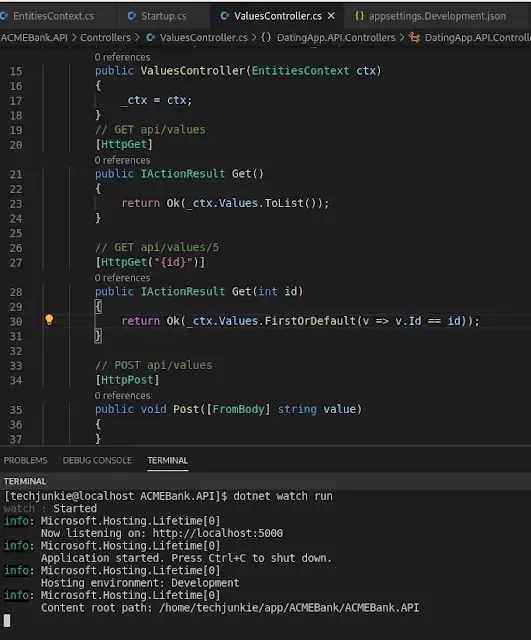
Task: Click the TERMINAL header label below panel tabs
Action: tap(25, 481)
